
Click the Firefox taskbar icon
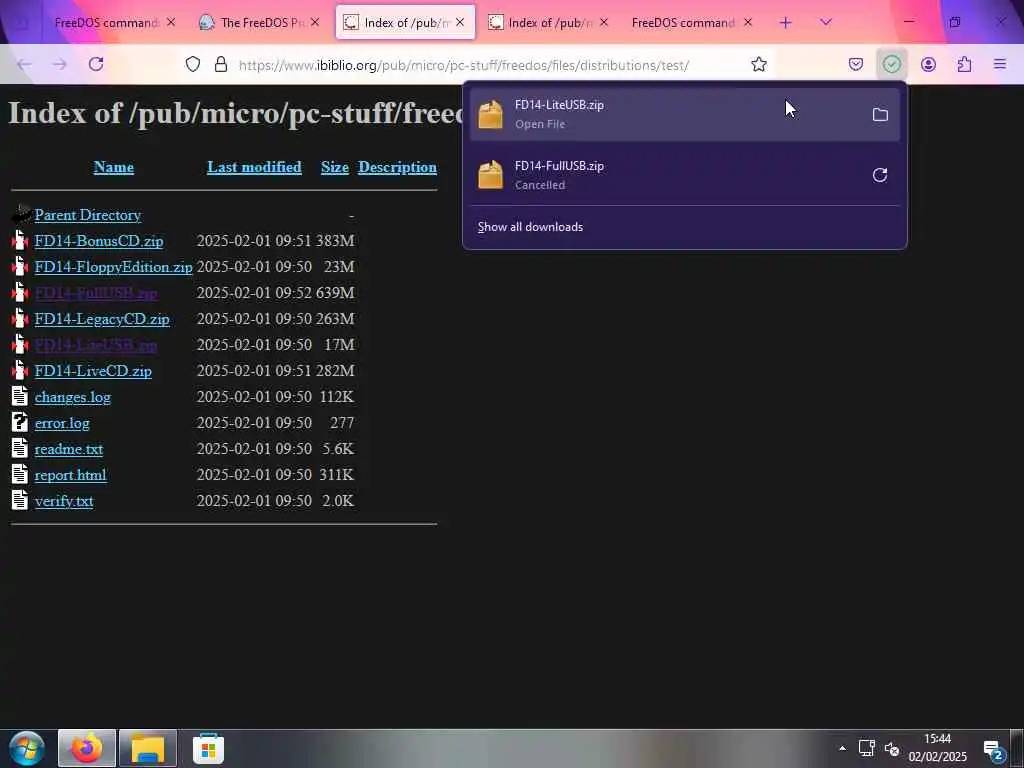tap(87, 748)
